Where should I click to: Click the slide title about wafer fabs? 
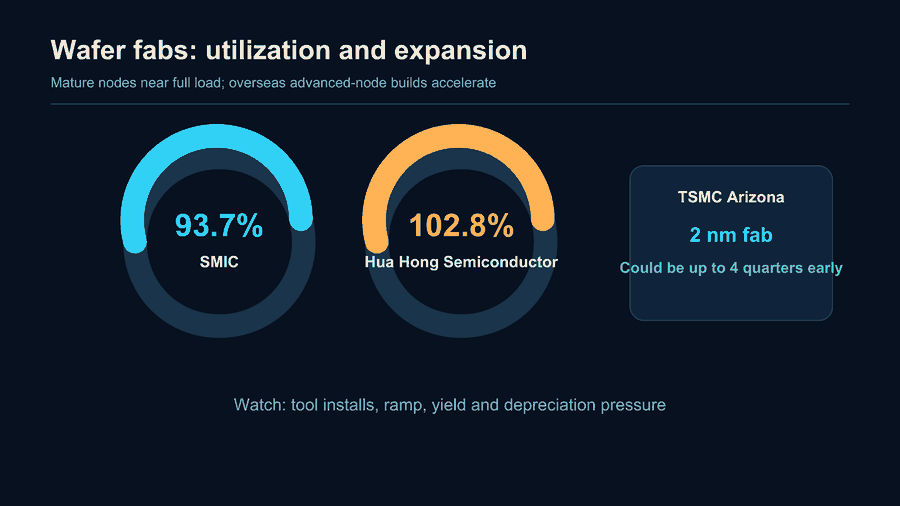pos(289,50)
